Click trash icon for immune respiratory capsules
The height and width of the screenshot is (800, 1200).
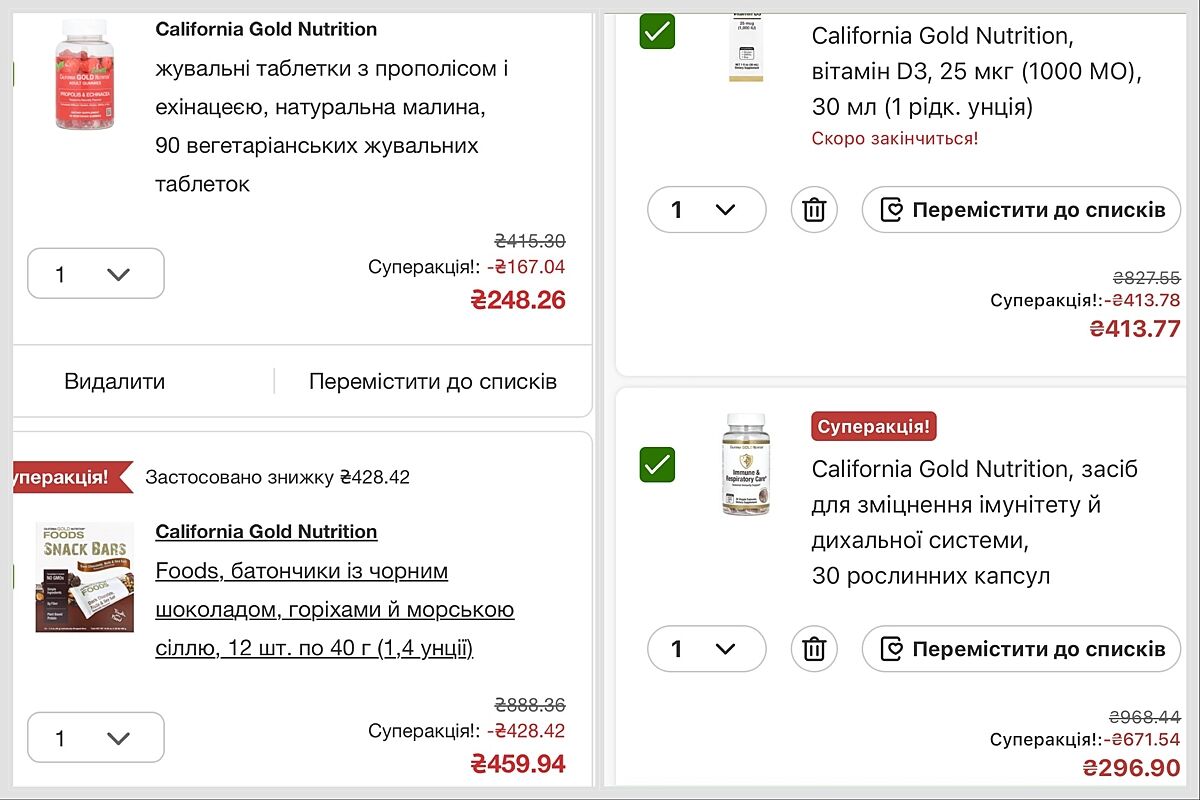click(x=814, y=649)
